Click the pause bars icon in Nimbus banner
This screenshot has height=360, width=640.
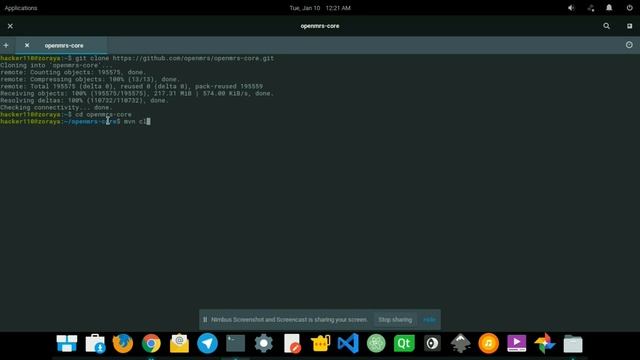pyautogui.click(x=205, y=320)
